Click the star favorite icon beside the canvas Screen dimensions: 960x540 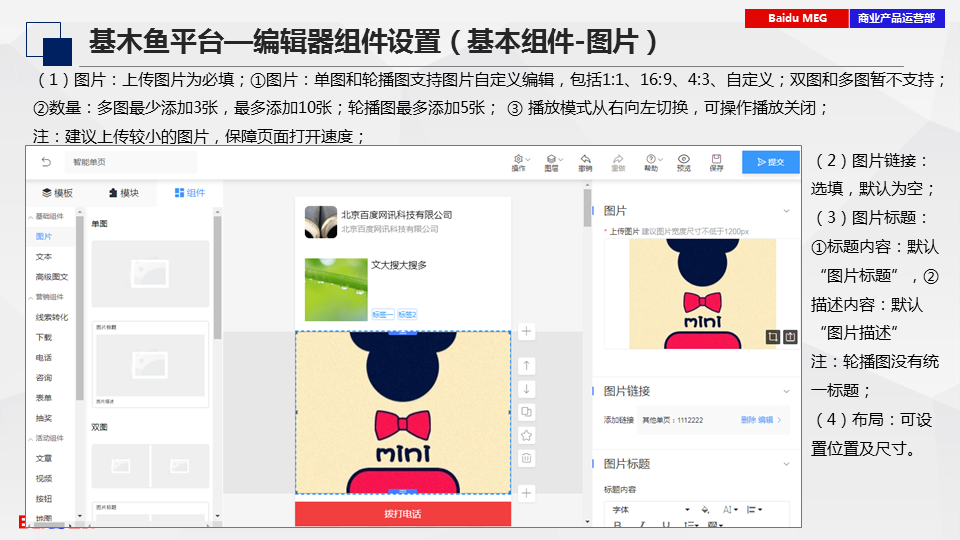click(526, 435)
